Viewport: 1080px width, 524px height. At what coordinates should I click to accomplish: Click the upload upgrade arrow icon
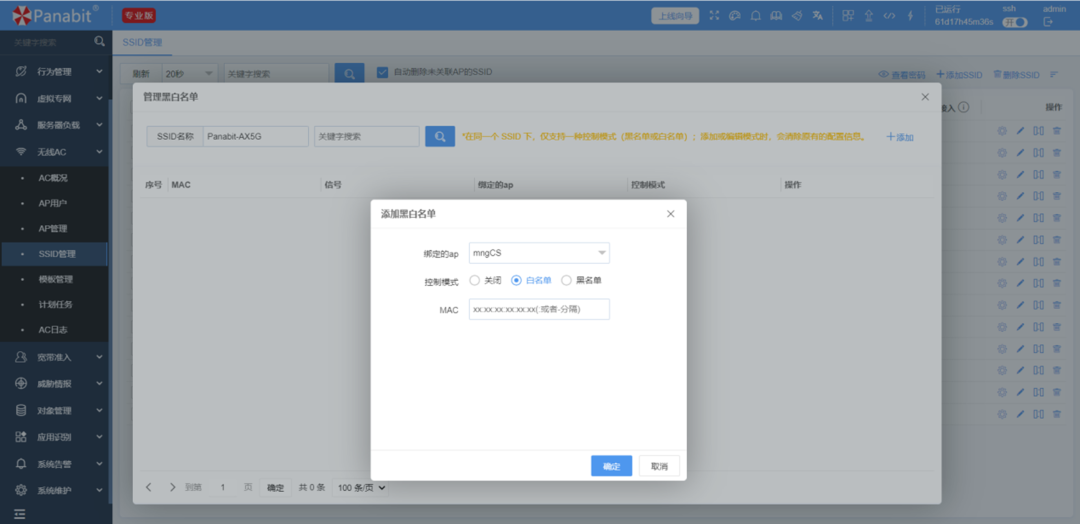pyautogui.click(x=869, y=16)
